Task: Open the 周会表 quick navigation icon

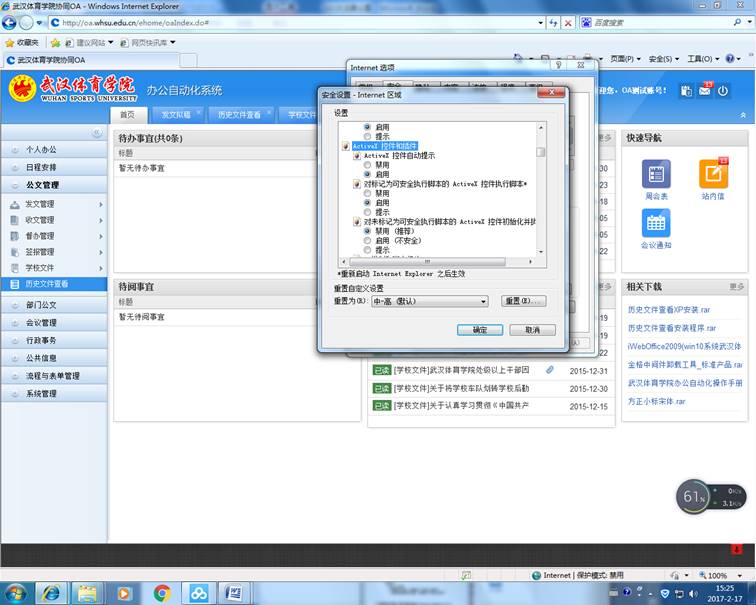Action: coord(656,177)
